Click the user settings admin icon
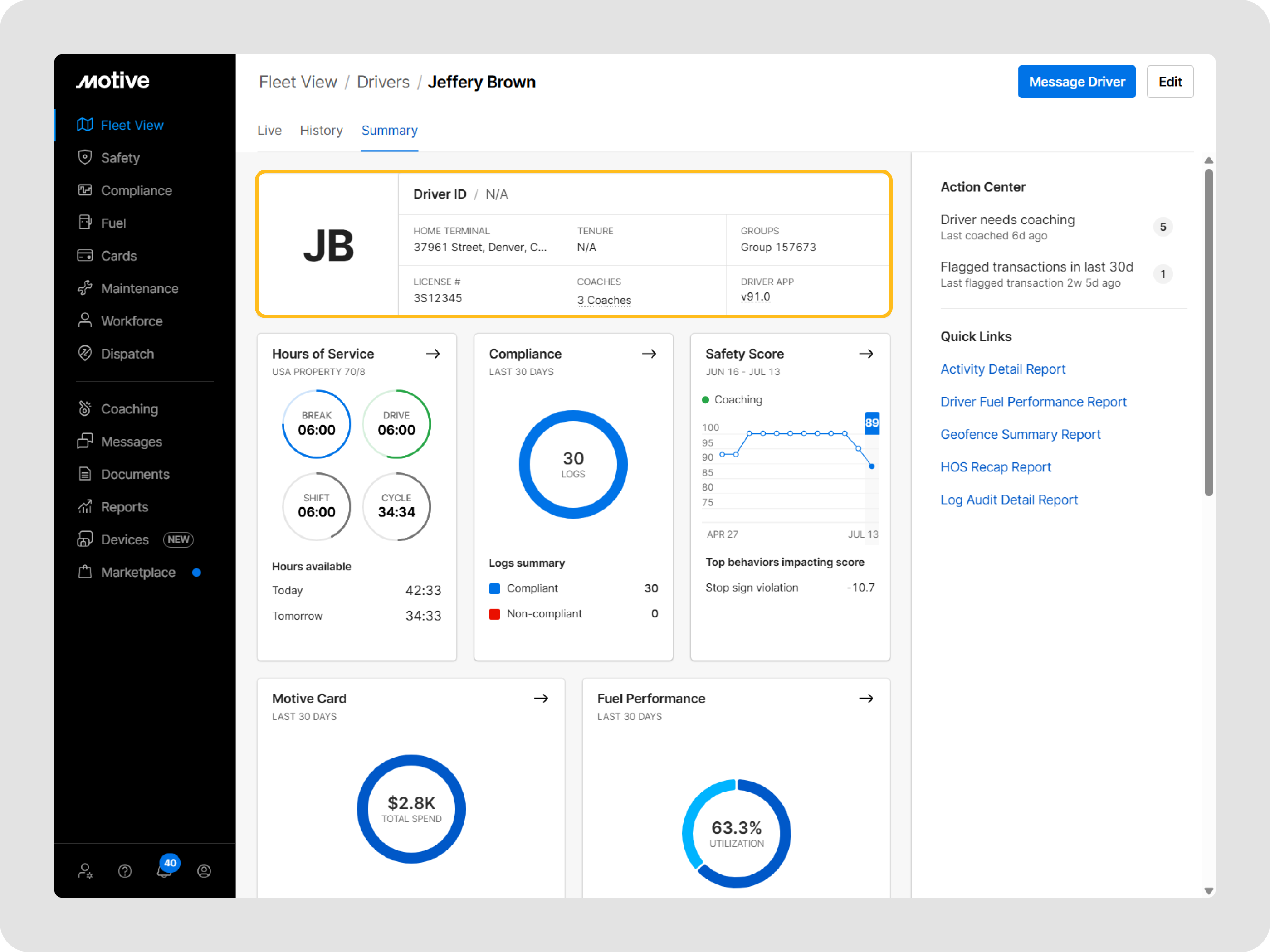The width and height of the screenshot is (1270, 952). (x=85, y=871)
